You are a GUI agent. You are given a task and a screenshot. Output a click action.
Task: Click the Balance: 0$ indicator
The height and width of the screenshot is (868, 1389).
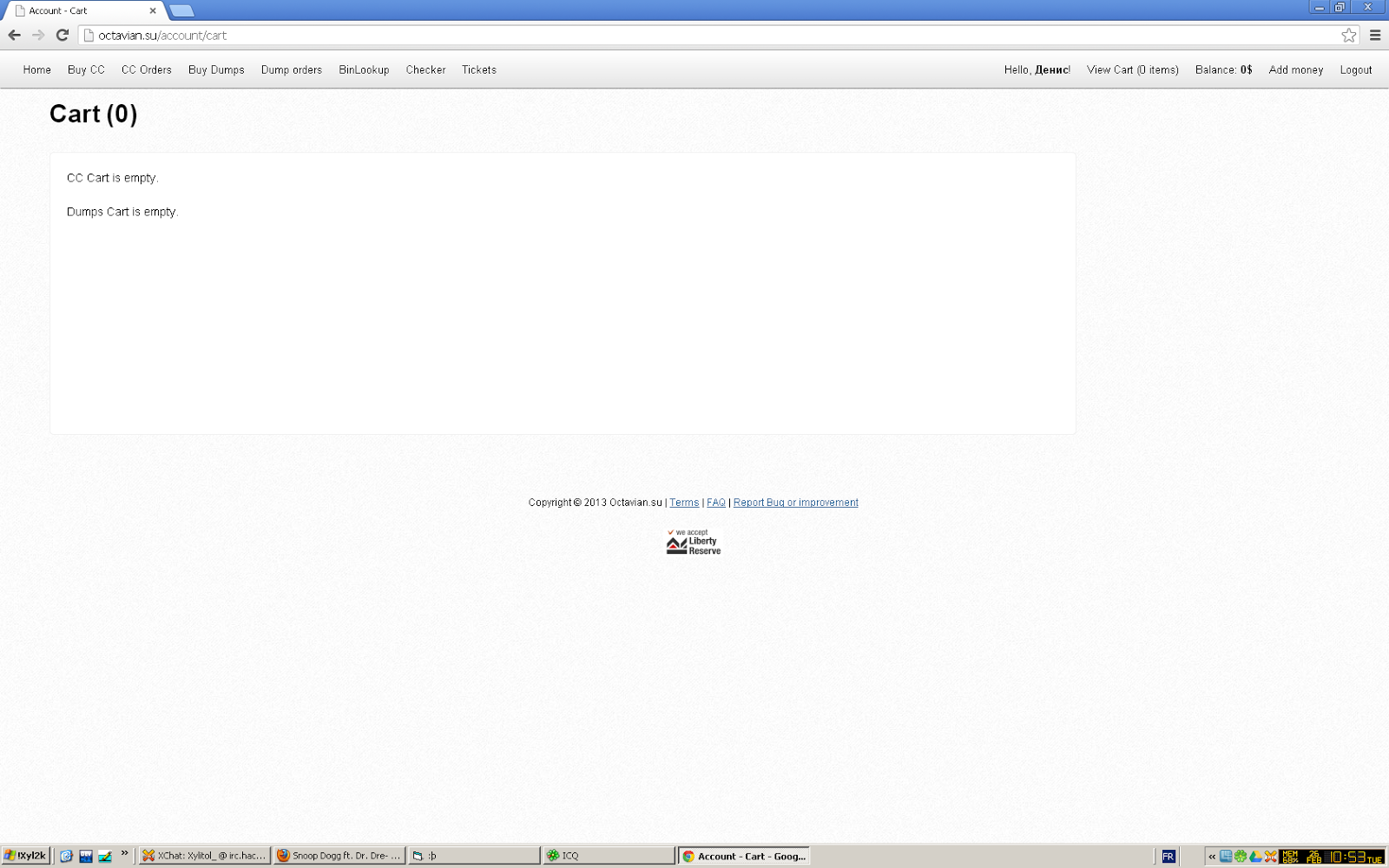[1223, 69]
